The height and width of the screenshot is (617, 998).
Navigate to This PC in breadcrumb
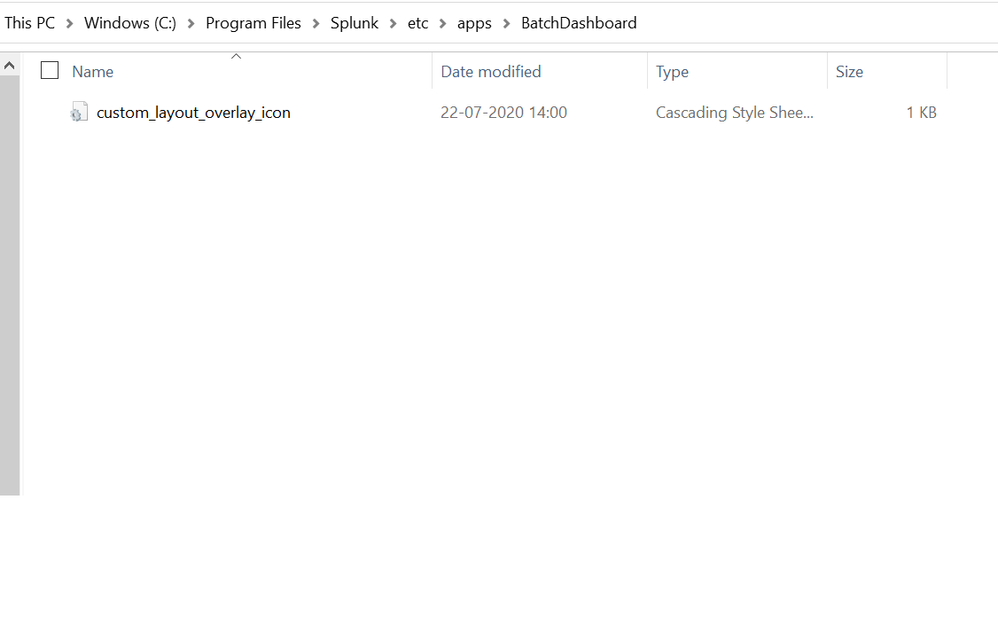(x=30, y=23)
